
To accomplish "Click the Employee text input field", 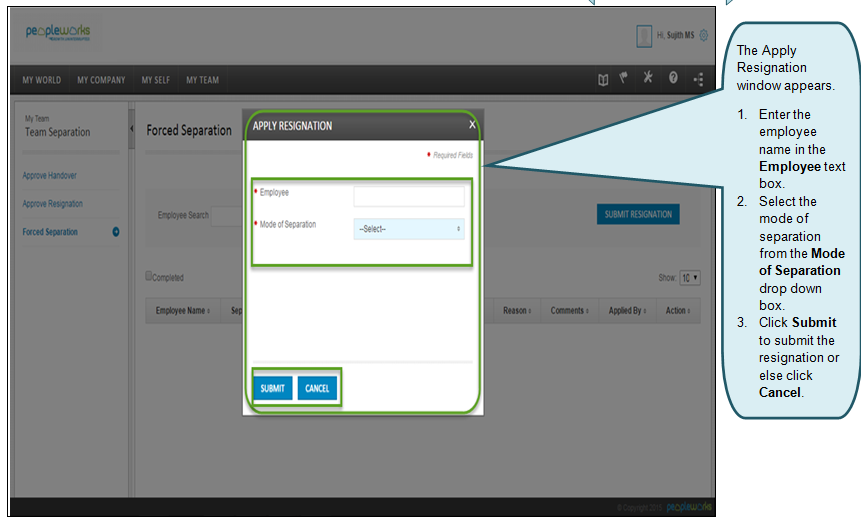I will (409, 196).
